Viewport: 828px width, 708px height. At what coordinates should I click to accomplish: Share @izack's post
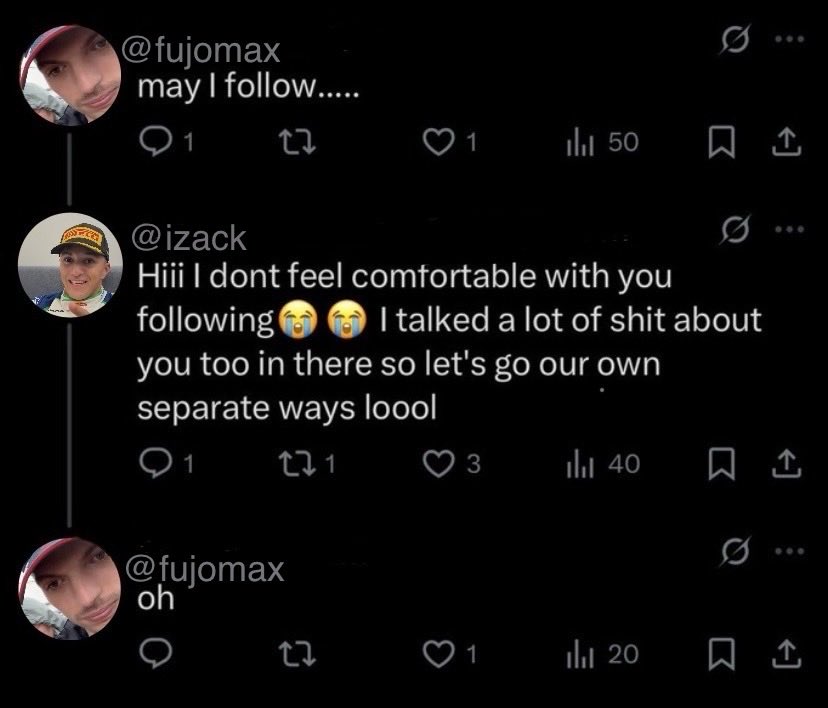pos(787,463)
